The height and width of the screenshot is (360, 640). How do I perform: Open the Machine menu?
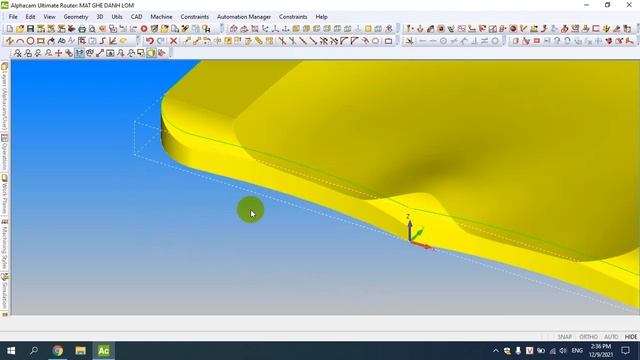(161, 17)
